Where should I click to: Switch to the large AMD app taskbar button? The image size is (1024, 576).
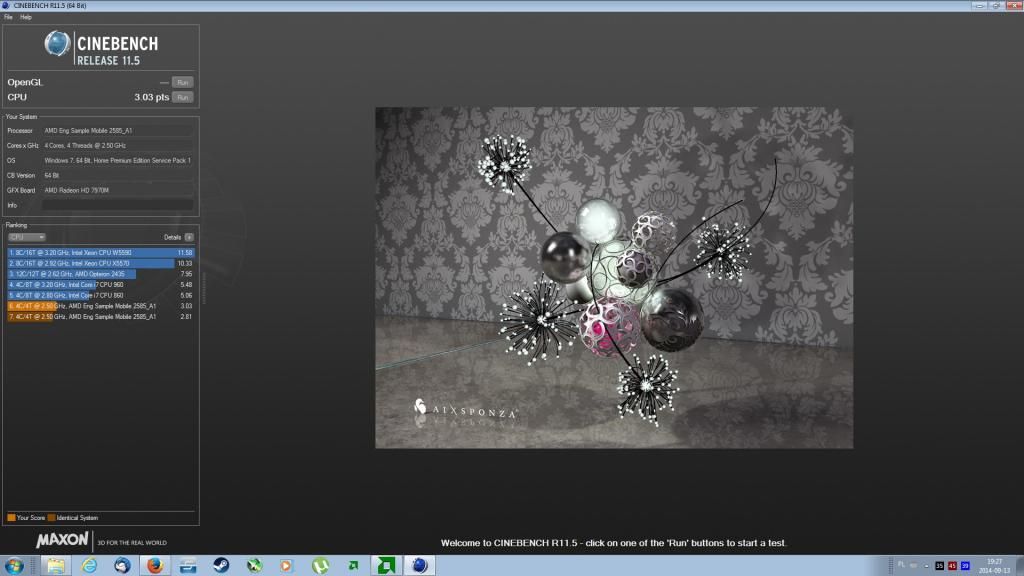pos(387,566)
